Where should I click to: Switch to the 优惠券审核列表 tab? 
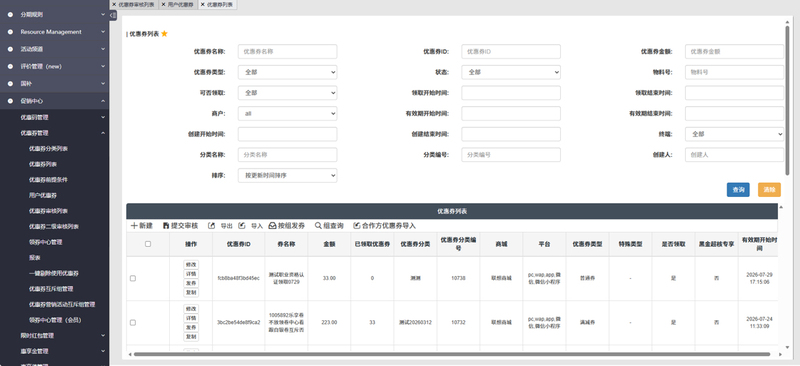[137, 4]
